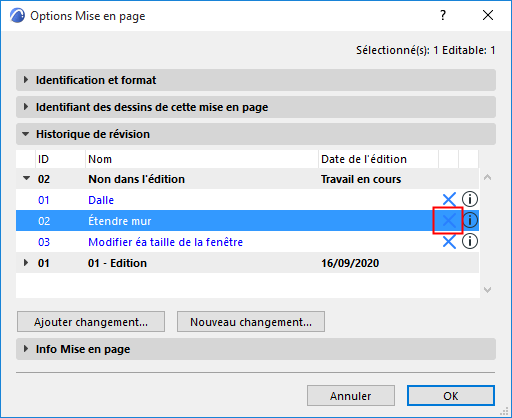512x418 pixels.
Task: Cancel with the Annuler button
Action: (351, 396)
